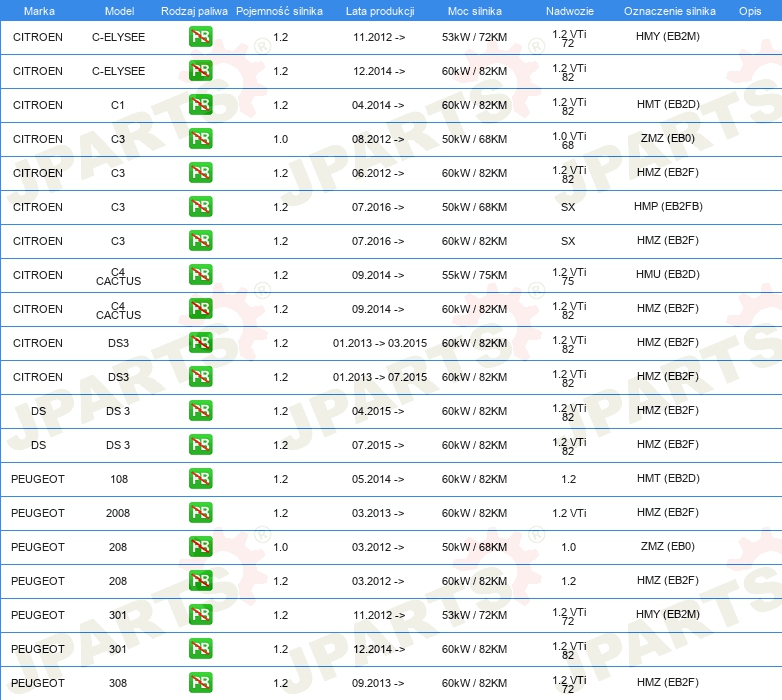Click the 1.0 VTi 68 body cell
The width and height of the screenshot is (782, 700).
click(569, 140)
